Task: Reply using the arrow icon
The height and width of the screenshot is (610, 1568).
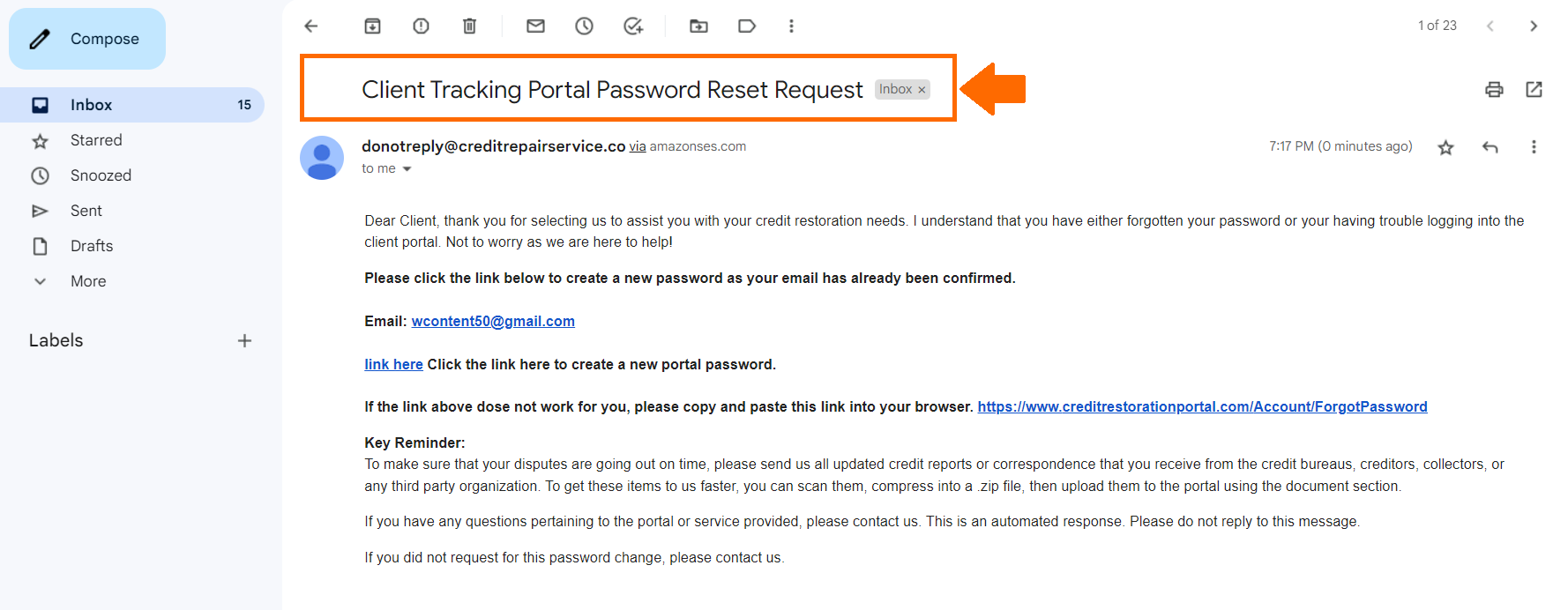Action: (x=1490, y=147)
